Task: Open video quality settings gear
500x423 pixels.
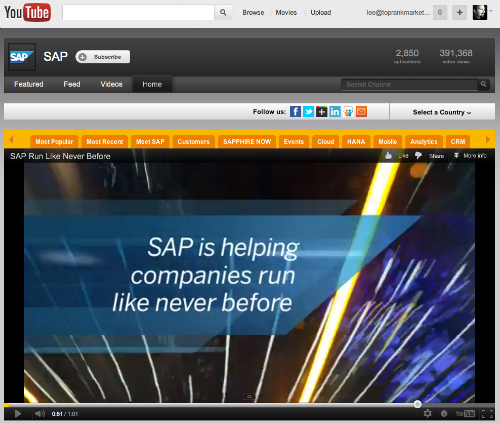Action: click(427, 414)
